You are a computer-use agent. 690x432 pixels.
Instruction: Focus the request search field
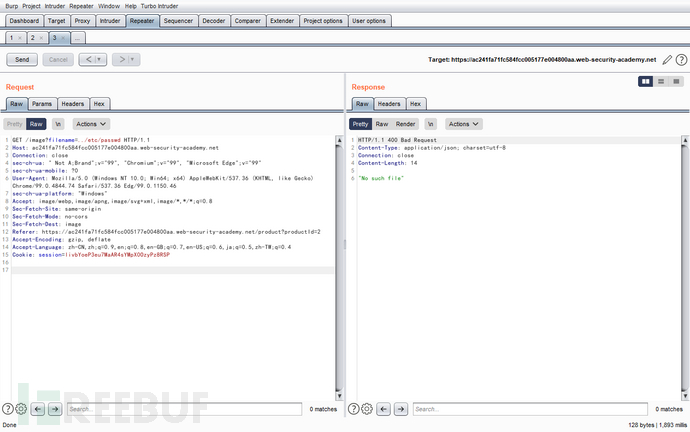click(184, 409)
